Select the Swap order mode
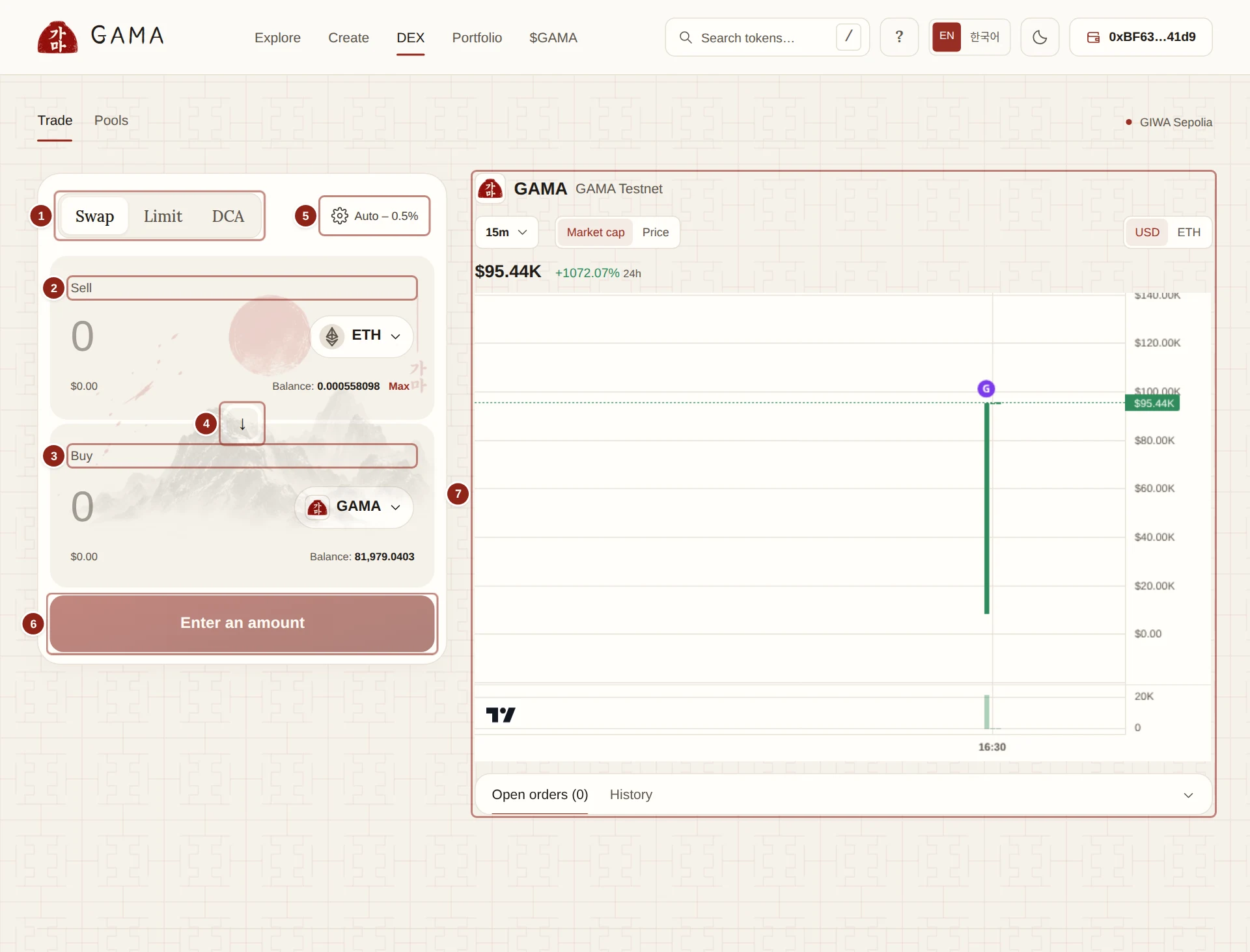The image size is (1250, 952). pos(94,216)
